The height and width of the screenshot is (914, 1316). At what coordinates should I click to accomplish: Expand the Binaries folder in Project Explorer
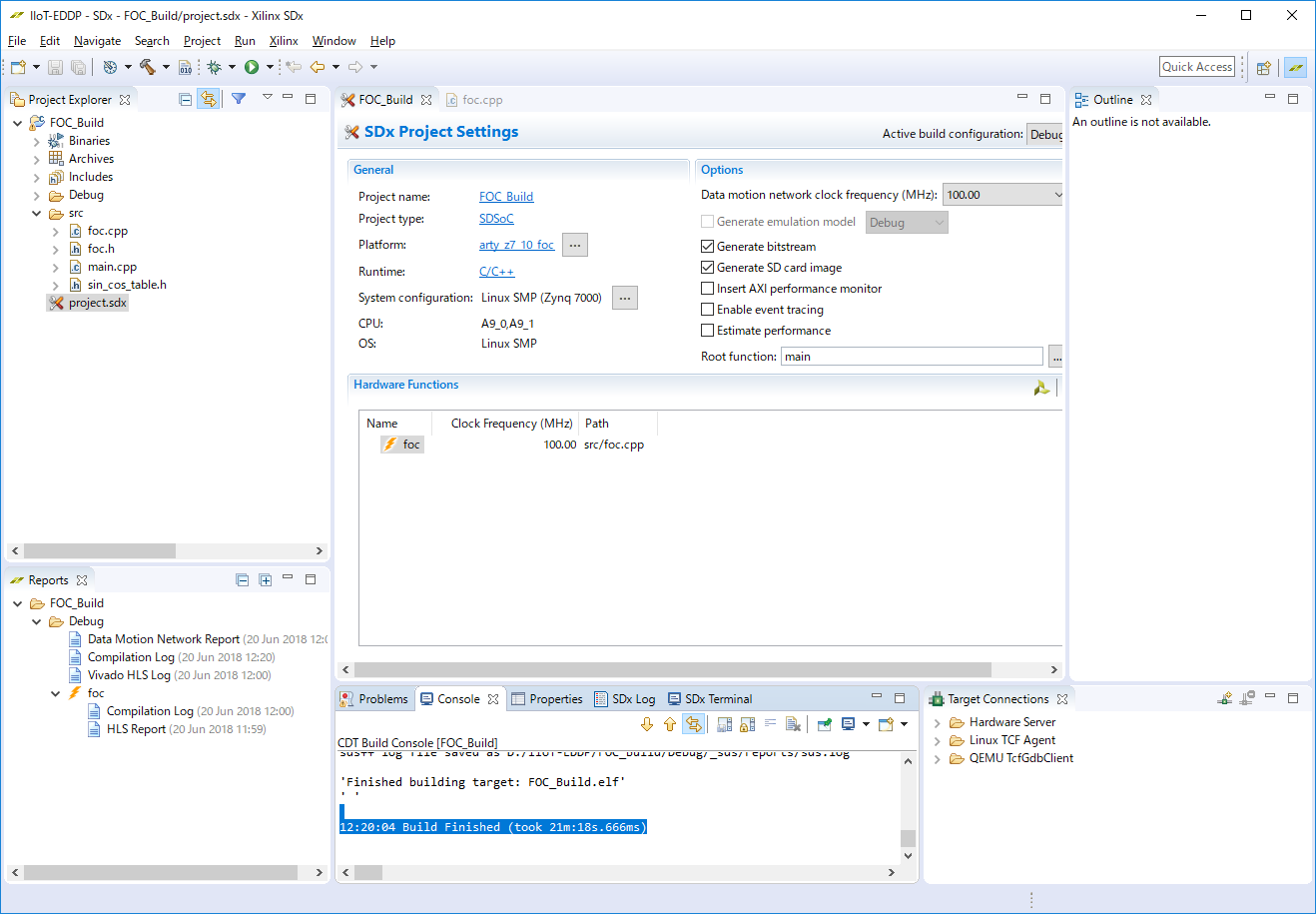pos(37,142)
